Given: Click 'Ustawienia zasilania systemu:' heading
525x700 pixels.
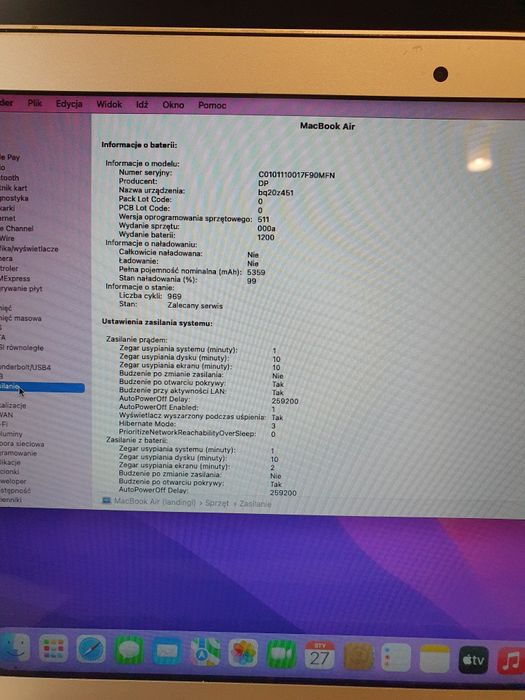Looking at the screenshot, I should [157, 323].
